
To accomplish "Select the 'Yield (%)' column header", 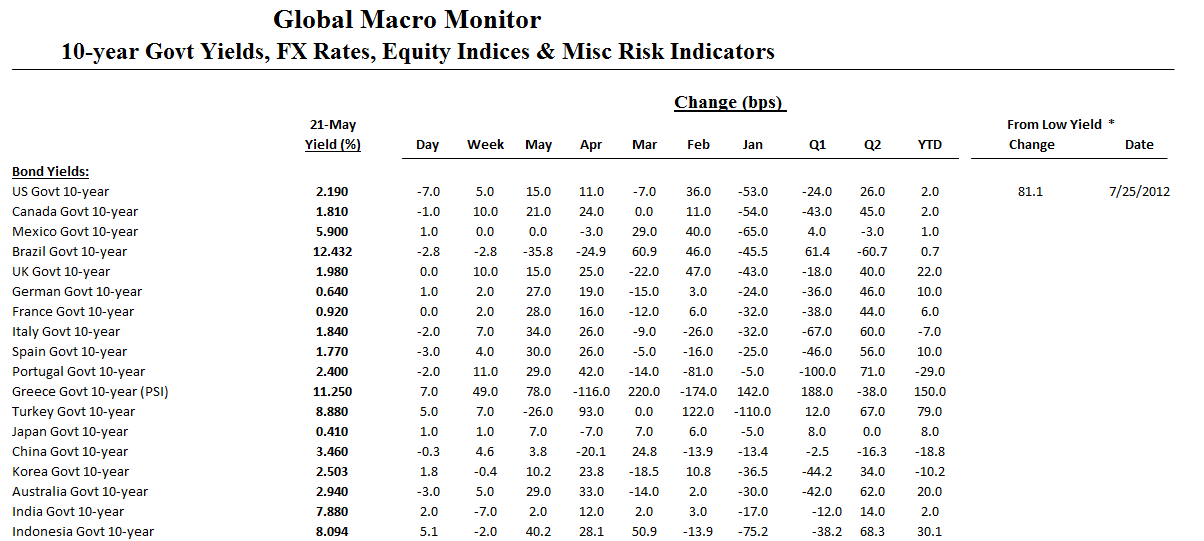I will click(333, 144).
